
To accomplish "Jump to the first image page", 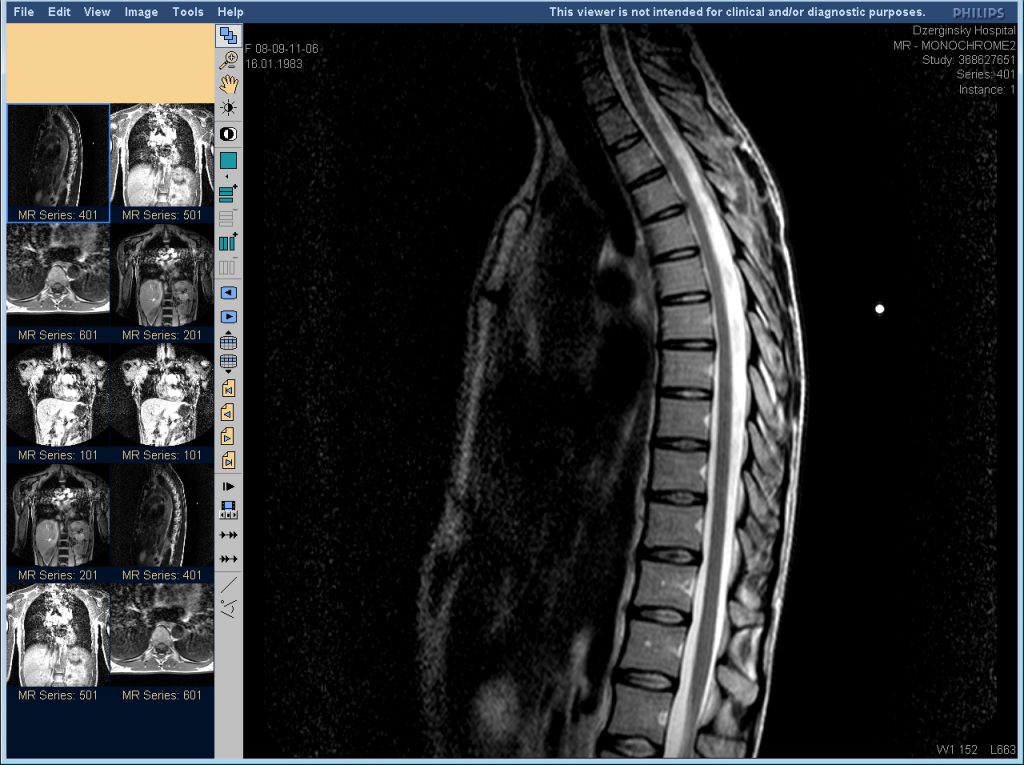I will (x=229, y=389).
